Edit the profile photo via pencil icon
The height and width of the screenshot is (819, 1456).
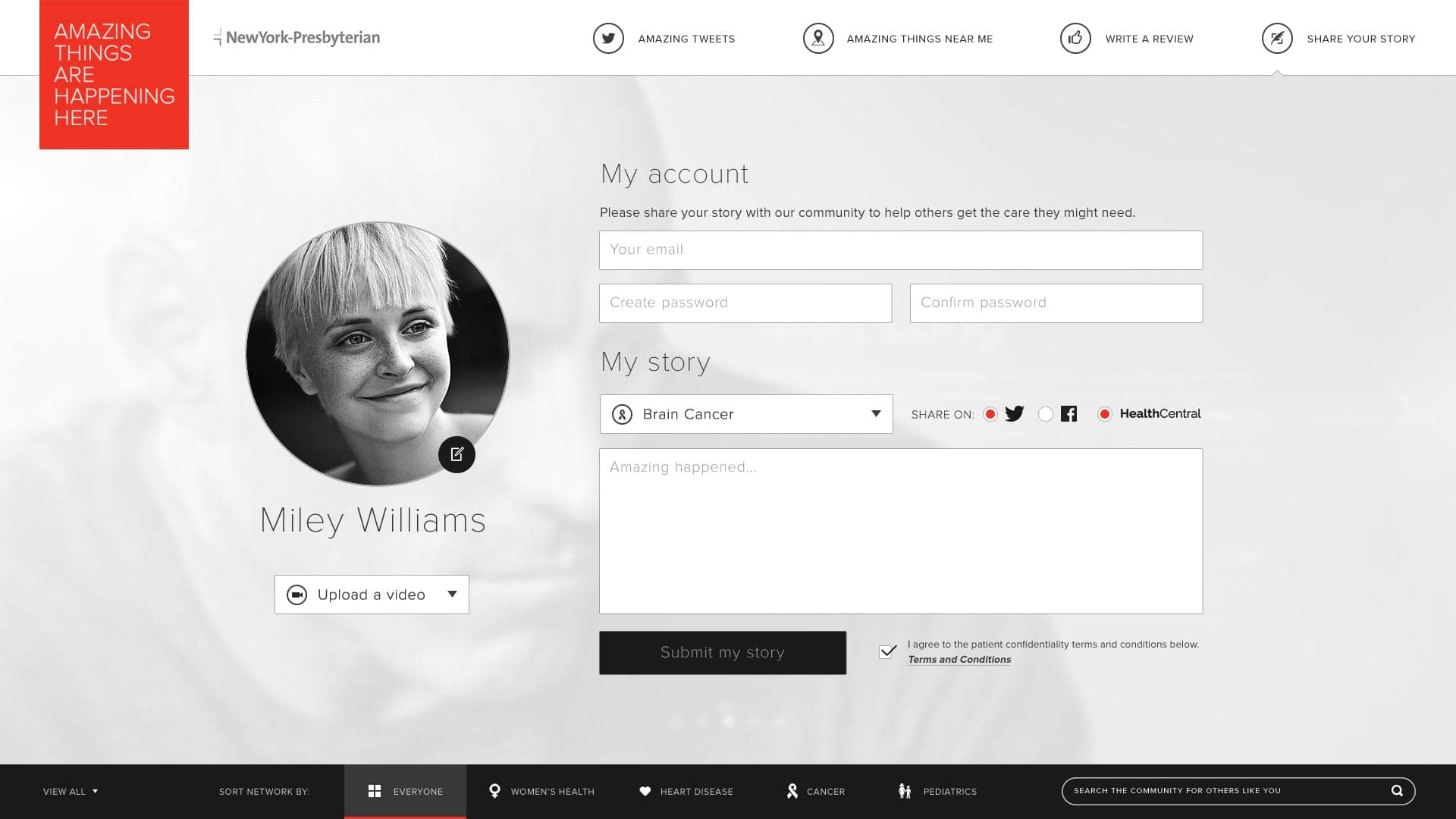point(457,454)
